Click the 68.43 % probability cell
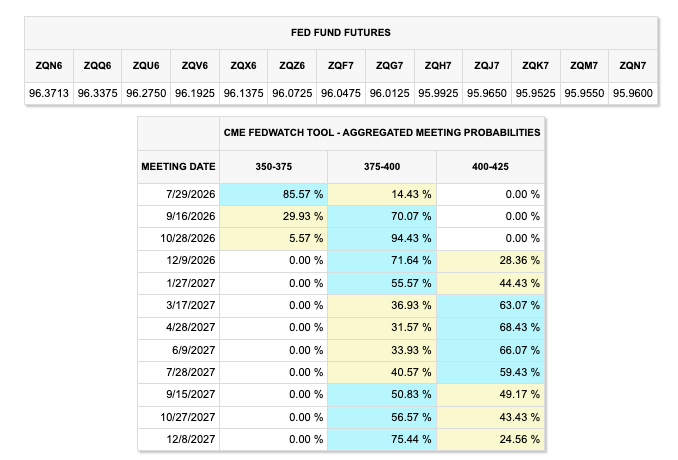678x460 pixels. point(490,328)
